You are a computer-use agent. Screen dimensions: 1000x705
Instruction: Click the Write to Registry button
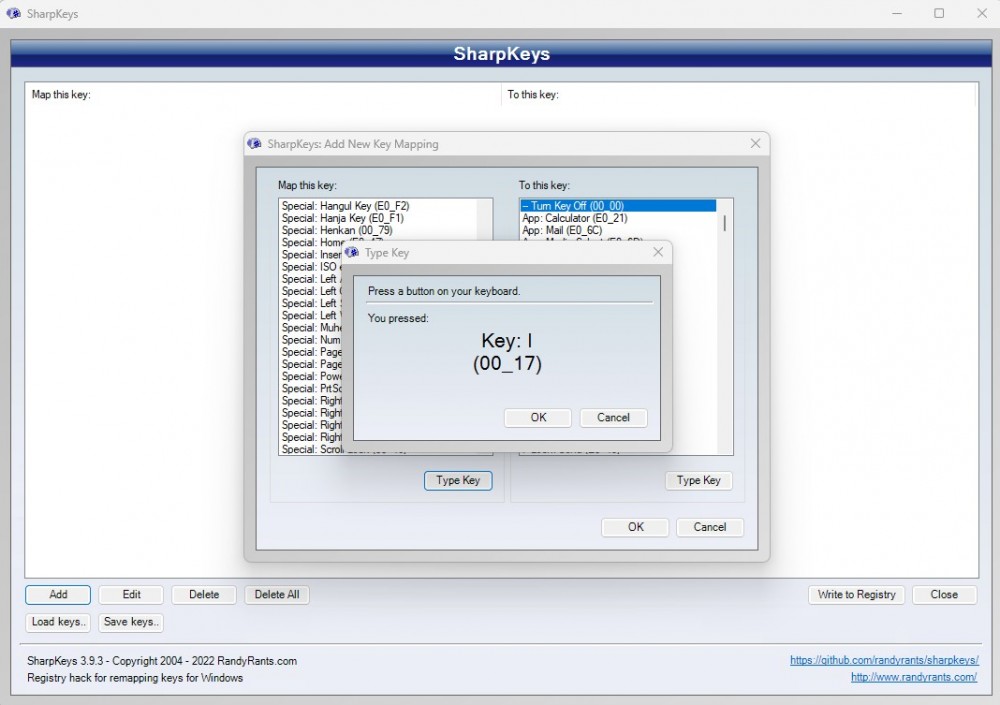coord(856,594)
